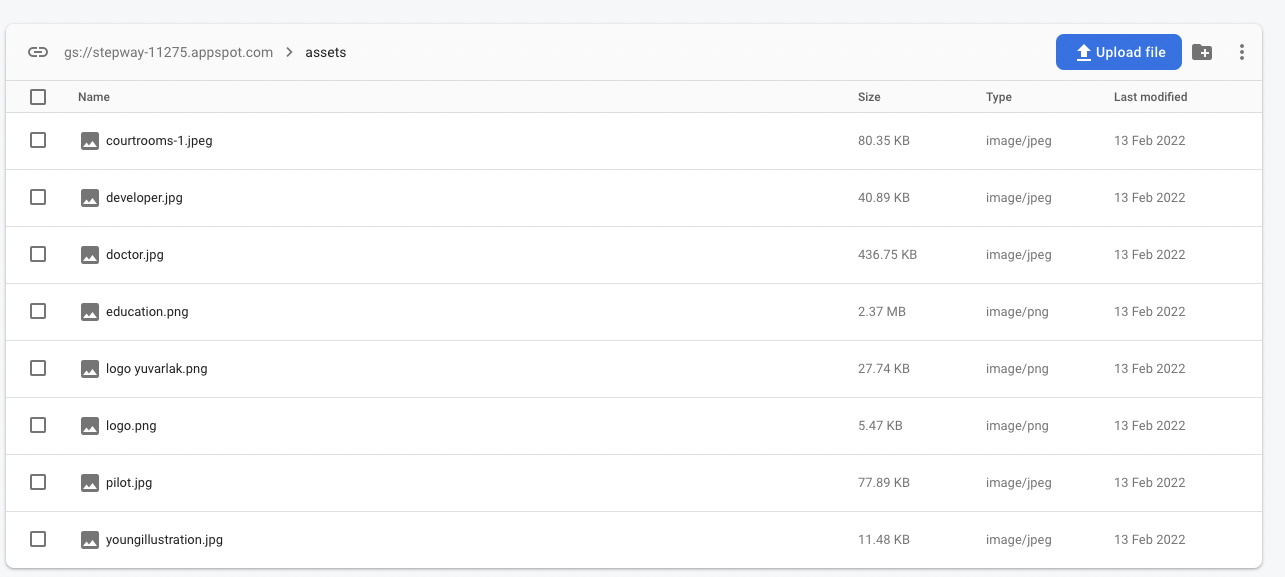
Task: Click the date in pilot.jpg row
Action: [x=1150, y=483]
